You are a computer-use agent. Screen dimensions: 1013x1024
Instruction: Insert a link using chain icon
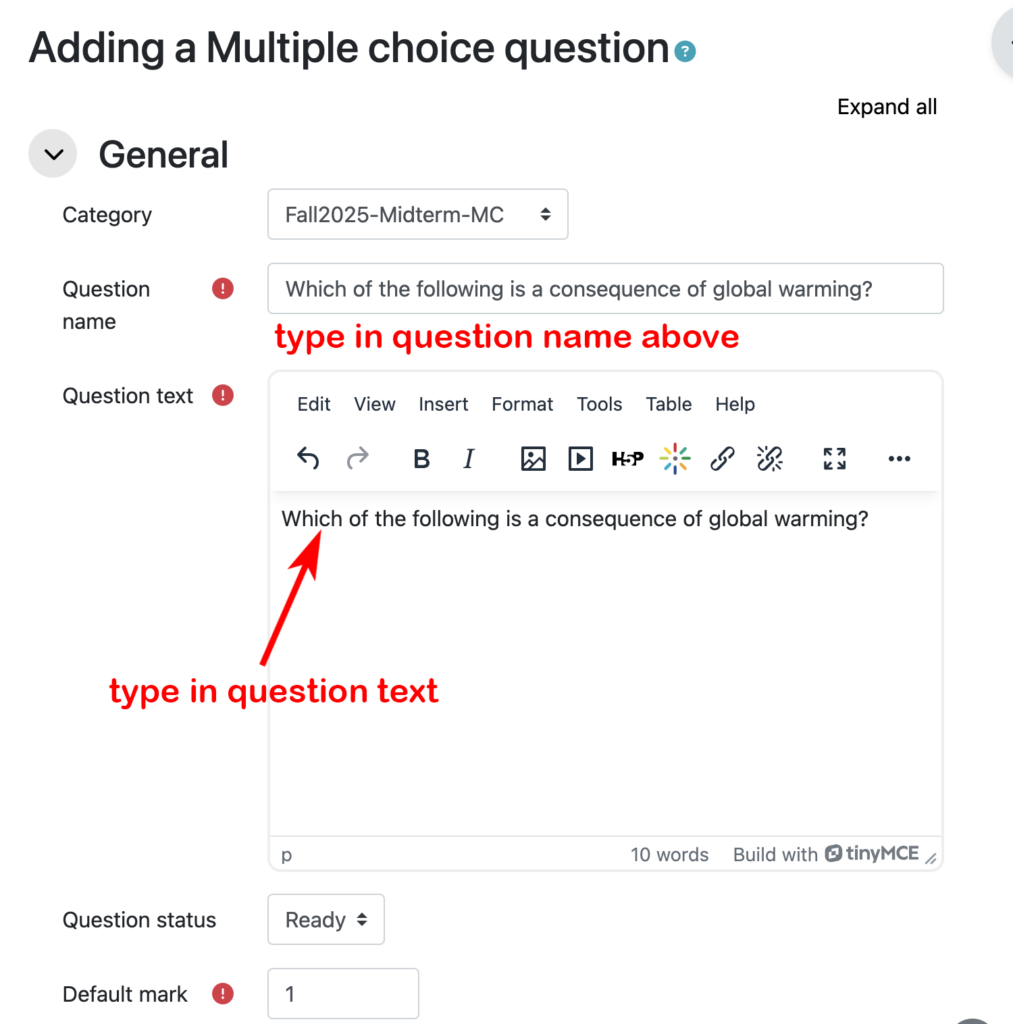(x=722, y=459)
